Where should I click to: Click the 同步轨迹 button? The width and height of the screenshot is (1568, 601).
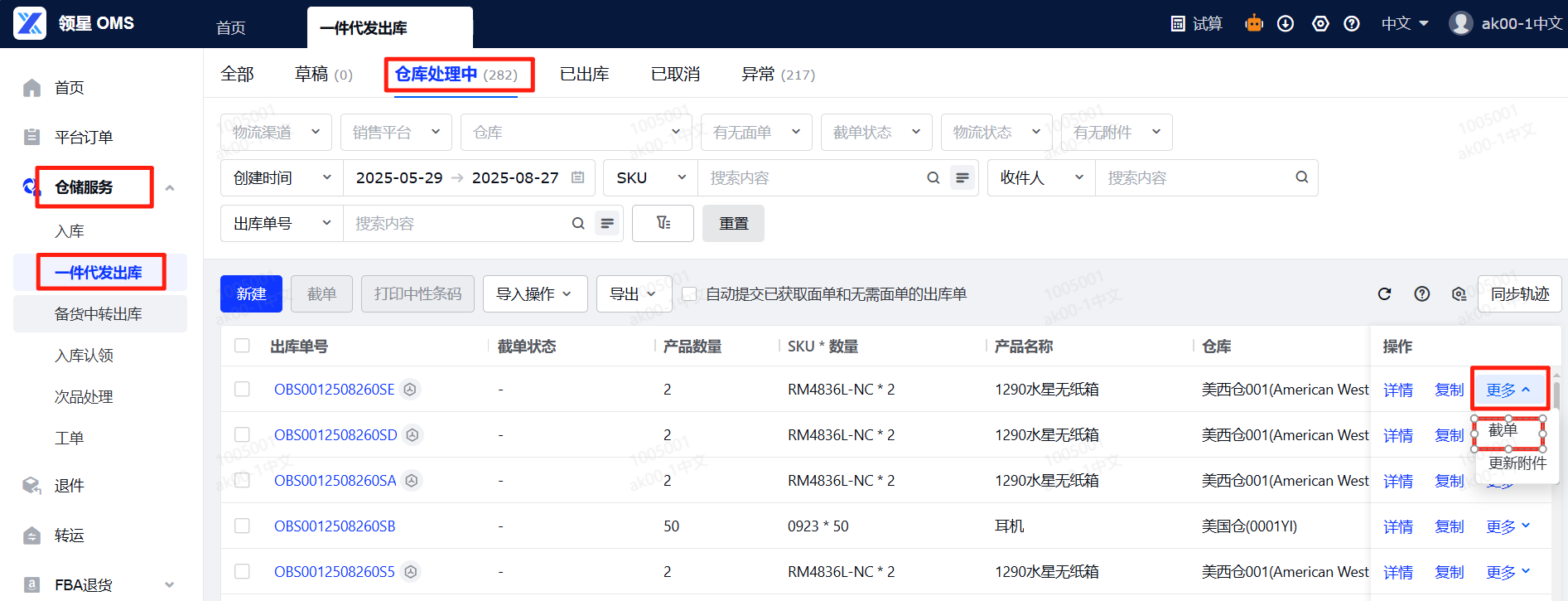1520,293
